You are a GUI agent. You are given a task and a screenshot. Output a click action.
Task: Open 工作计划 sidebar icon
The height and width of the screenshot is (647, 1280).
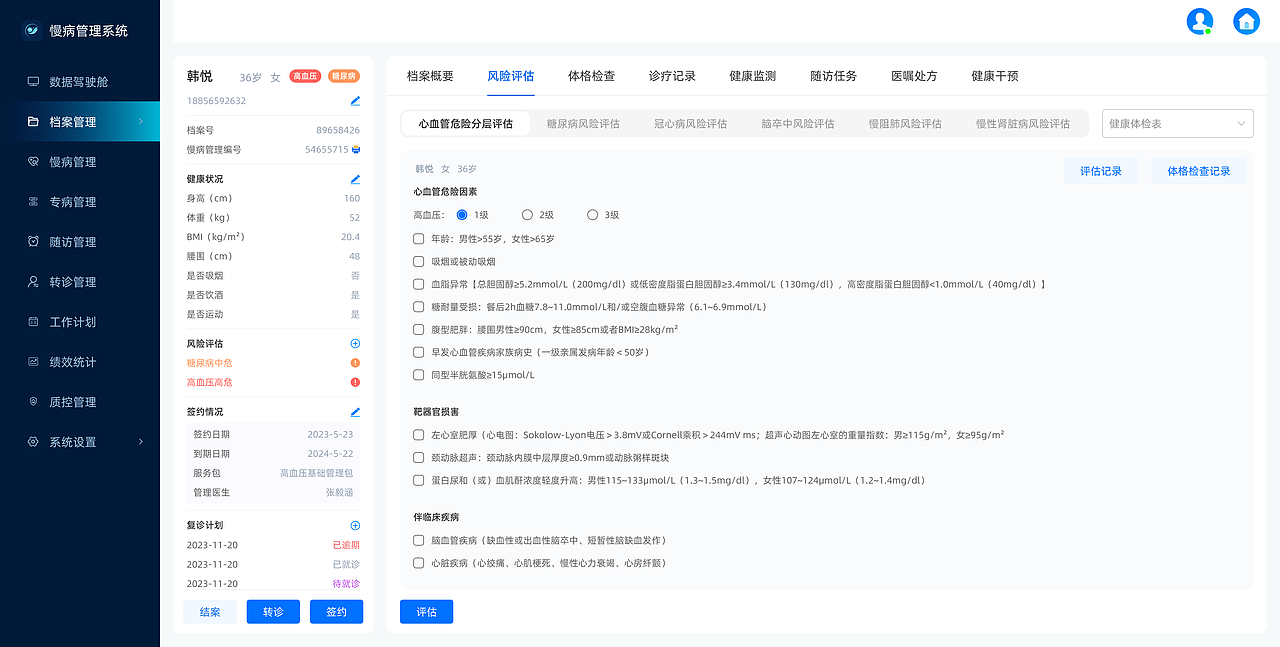coord(33,322)
